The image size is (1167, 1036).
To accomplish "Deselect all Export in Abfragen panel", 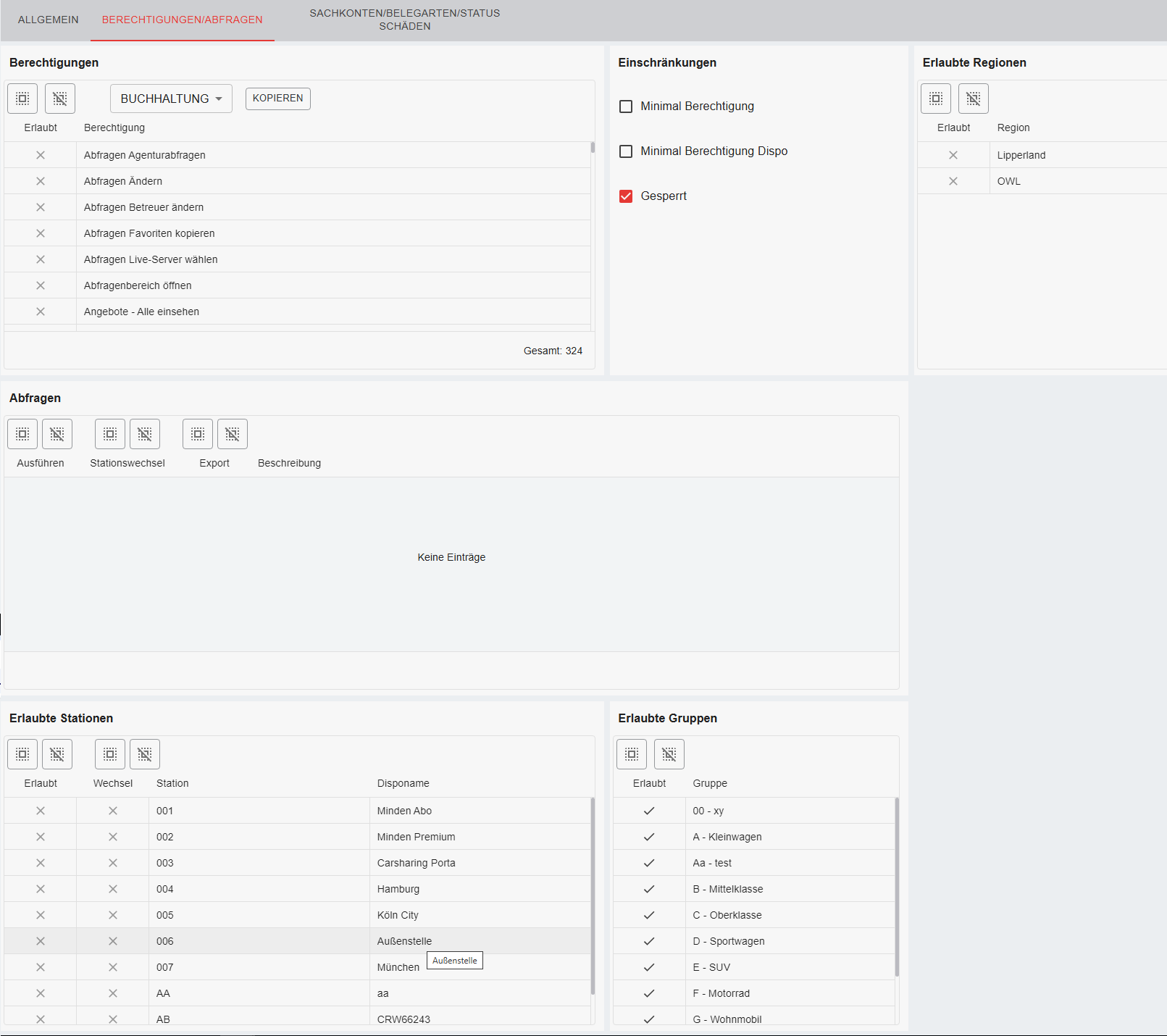I will [x=232, y=434].
